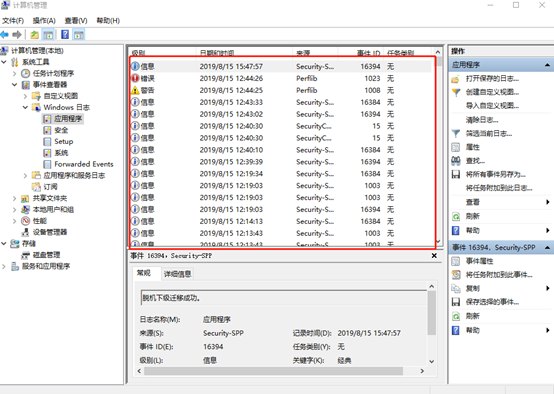Click the event list vertical scrollbar
Image resolution: width=554 pixels, height=394 pixels.
(438, 148)
